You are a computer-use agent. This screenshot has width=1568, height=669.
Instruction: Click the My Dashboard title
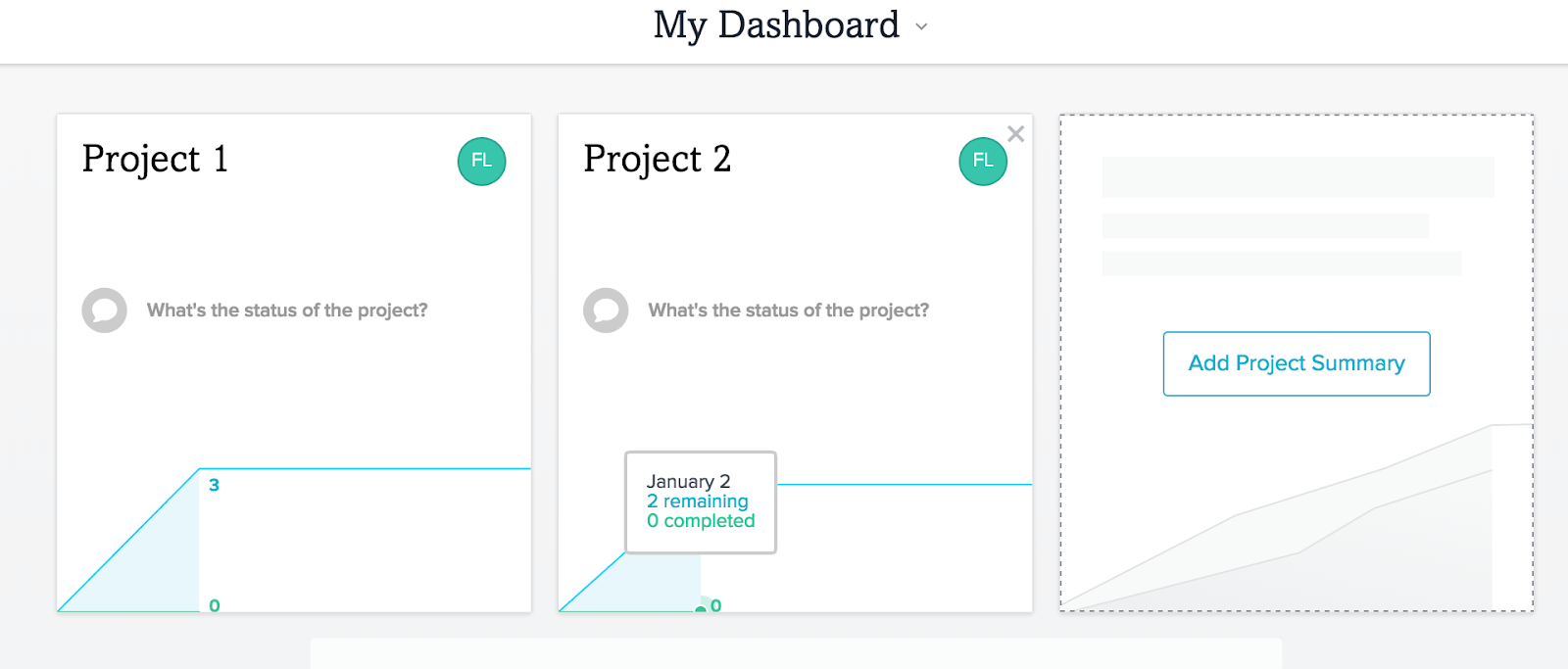(775, 25)
